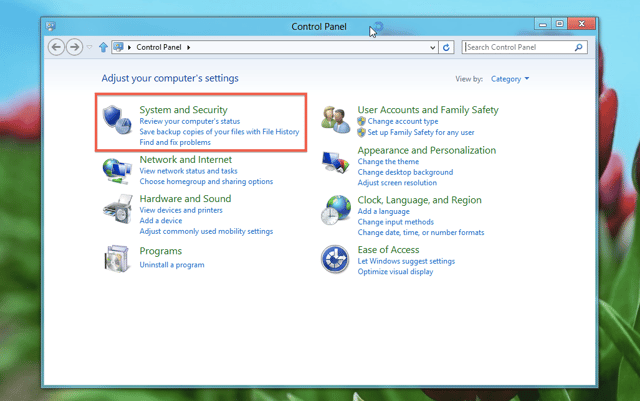Open View devices and printers

pyautogui.click(x=181, y=210)
